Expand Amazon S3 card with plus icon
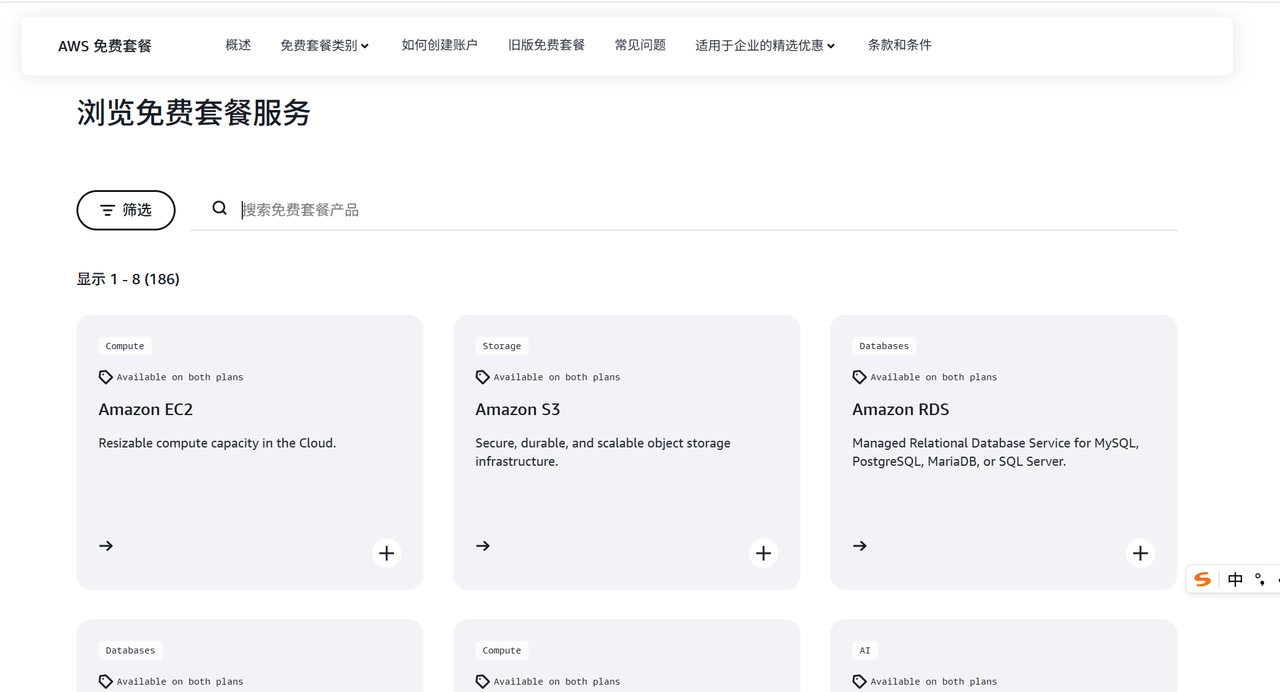Image resolution: width=1280 pixels, height=692 pixels. click(763, 553)
